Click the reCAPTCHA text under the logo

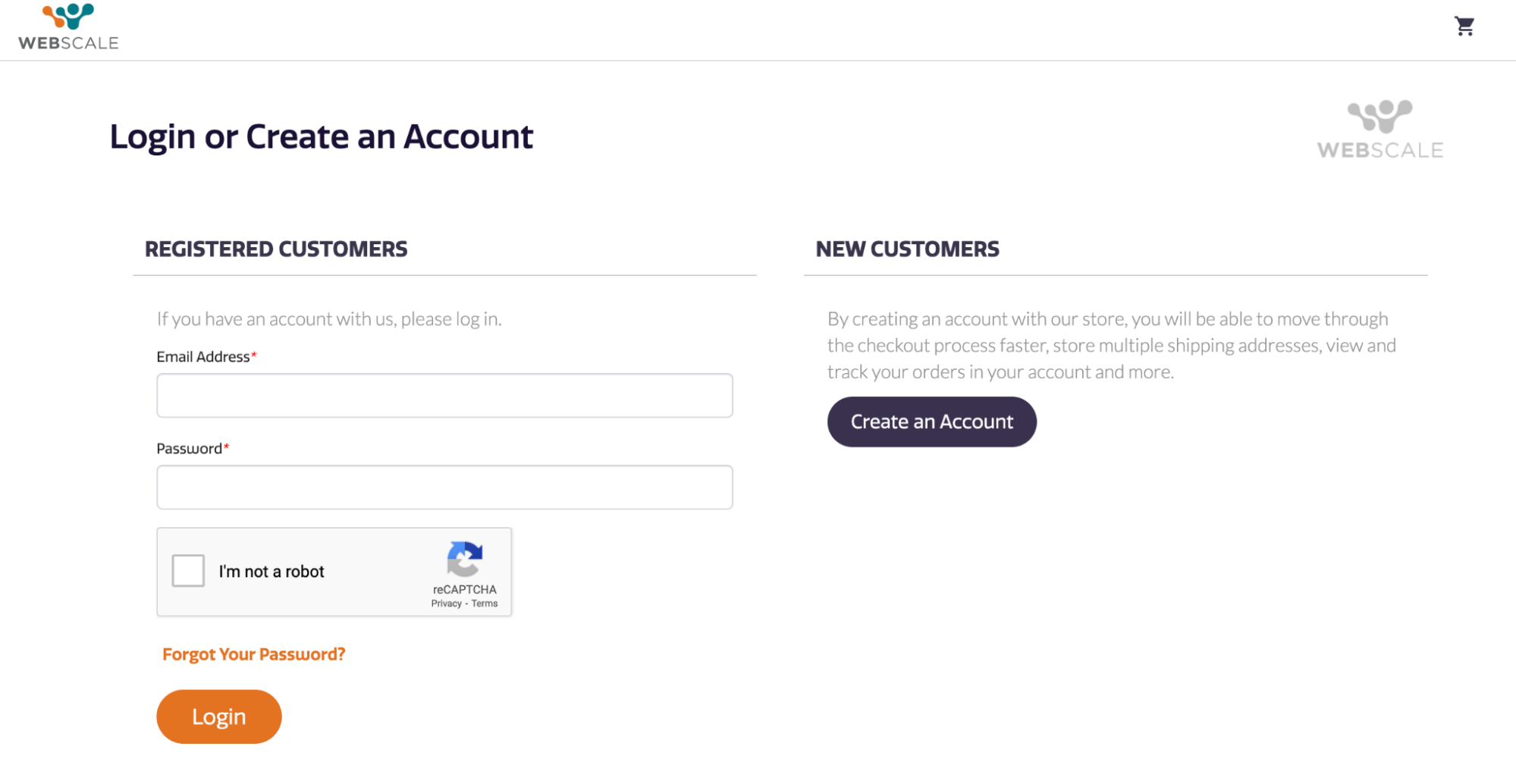coord(464,589)
